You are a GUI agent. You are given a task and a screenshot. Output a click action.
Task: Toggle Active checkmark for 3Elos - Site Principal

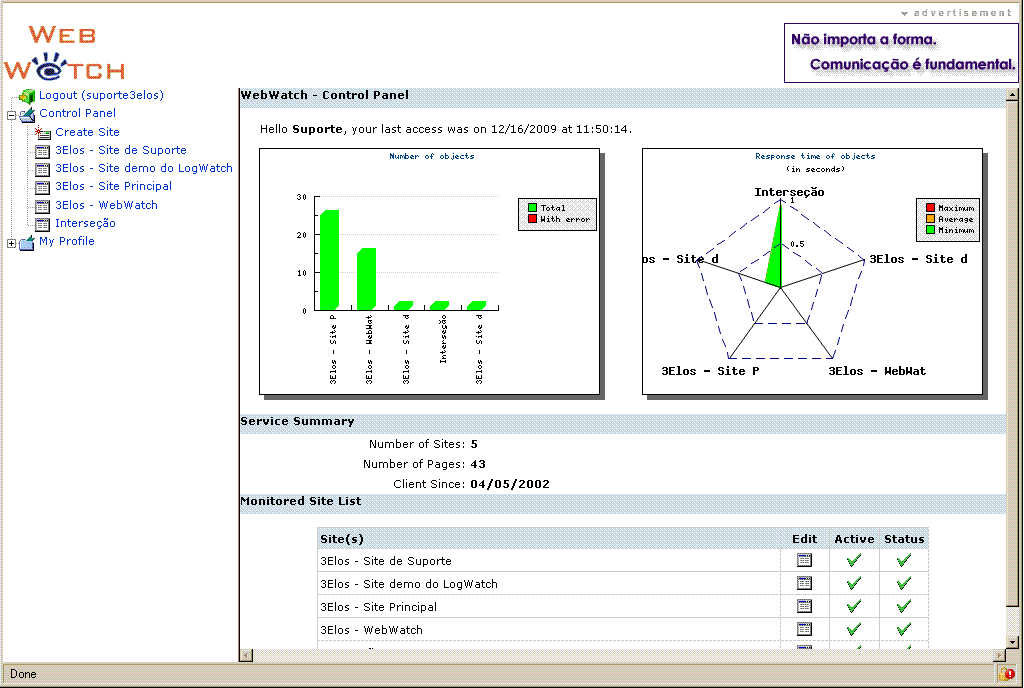[x=853, y=606]
